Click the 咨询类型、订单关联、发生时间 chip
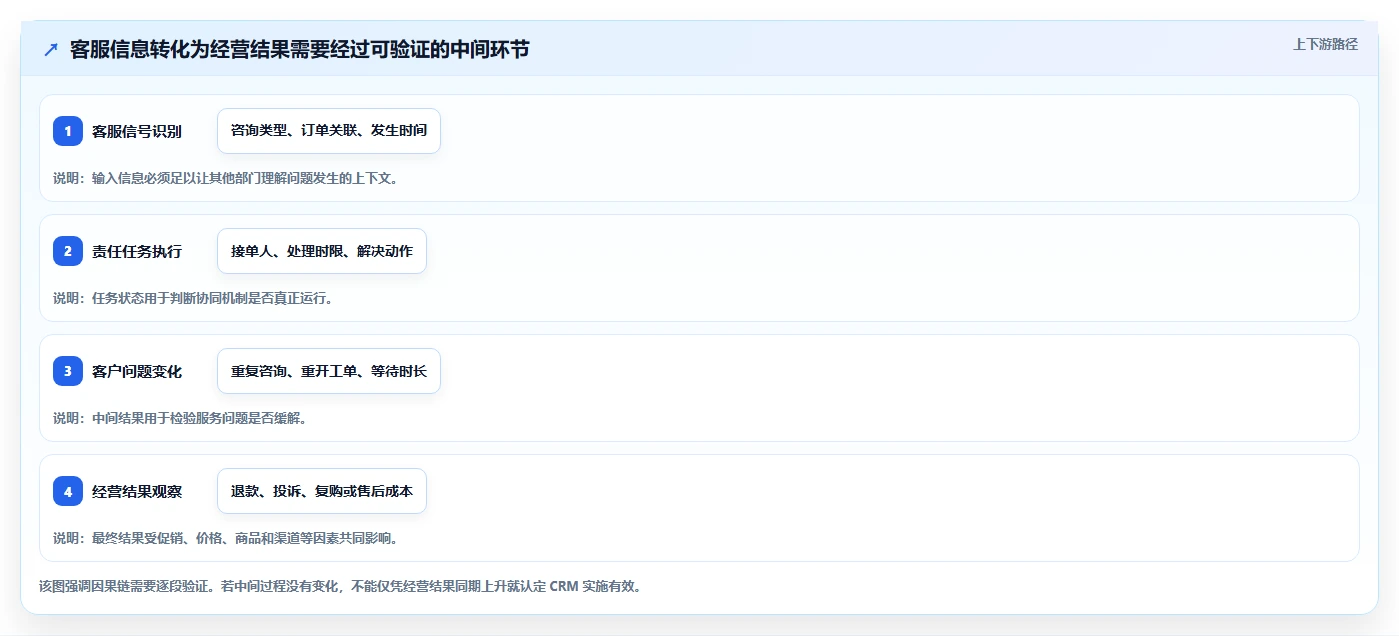This screenshot has height=636, width=1399. (329, 131)
